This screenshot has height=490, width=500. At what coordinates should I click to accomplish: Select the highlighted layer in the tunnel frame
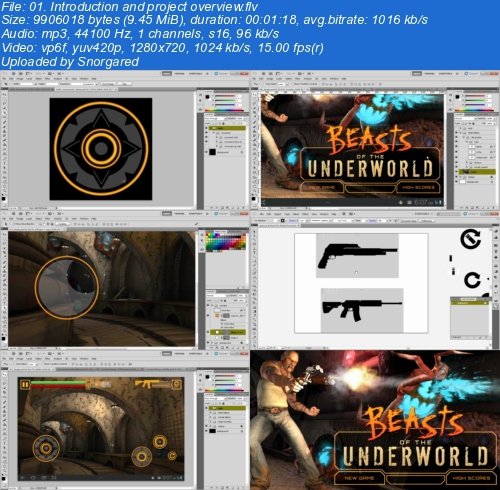click(x=228, y=332)
